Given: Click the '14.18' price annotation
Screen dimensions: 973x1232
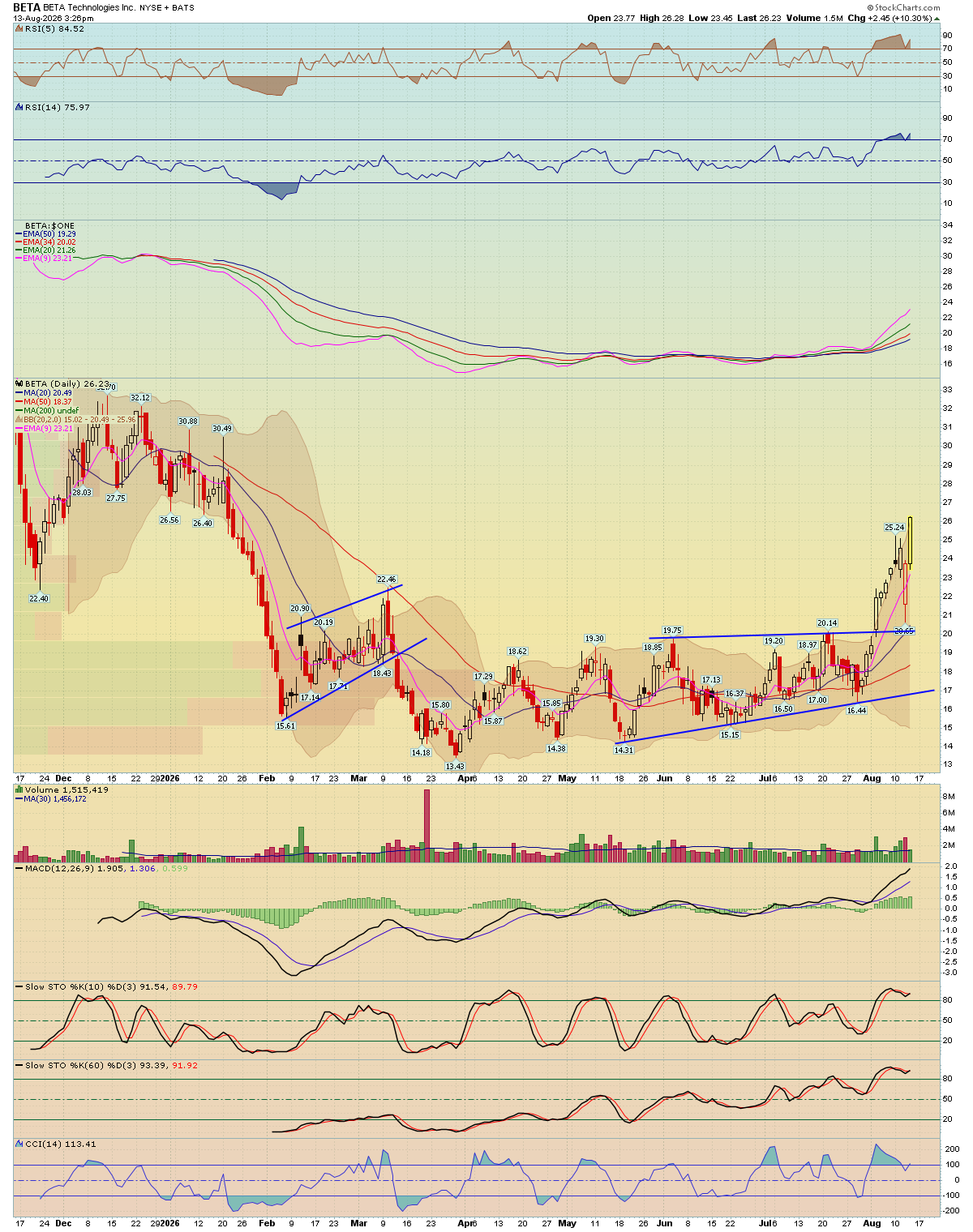Looking at the screenshot, I should tap(421, 752).
